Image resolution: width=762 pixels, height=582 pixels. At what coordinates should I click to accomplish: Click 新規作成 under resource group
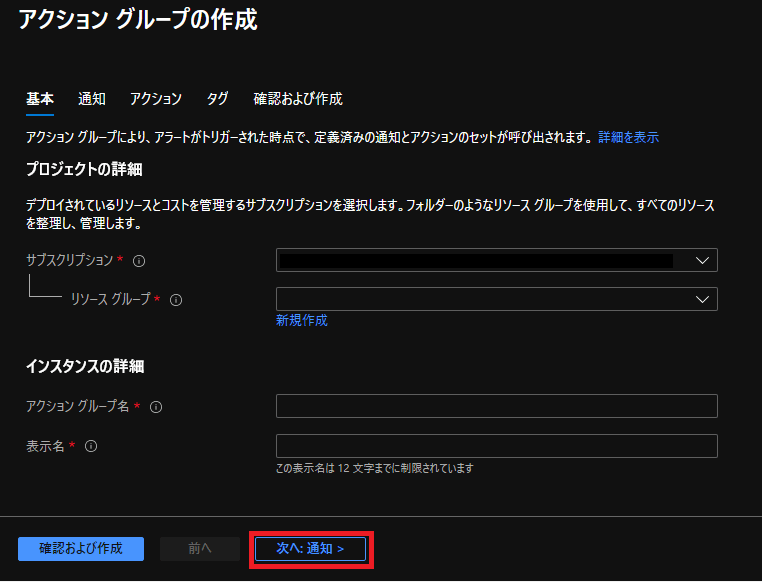(302, 320)
